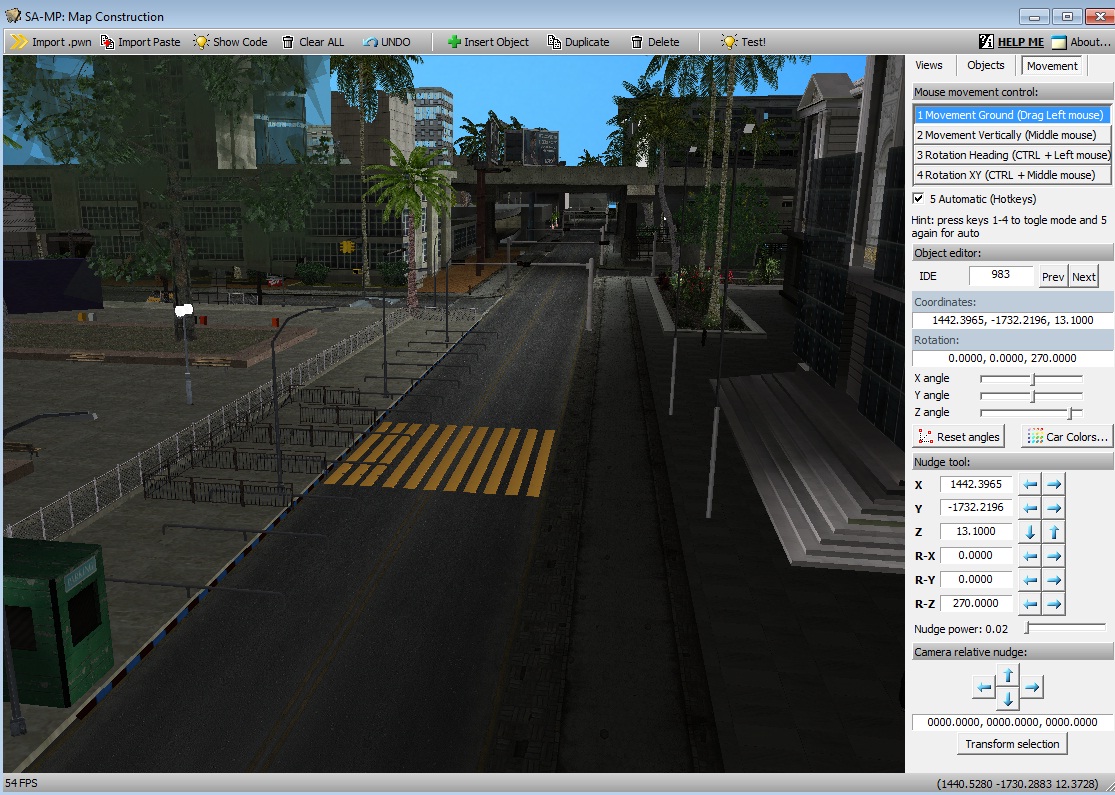Image resolution: width=1115 pixels, height=795 pixels.
Task: Undo the last action with UNDO
Action: (x=386, y=42)
